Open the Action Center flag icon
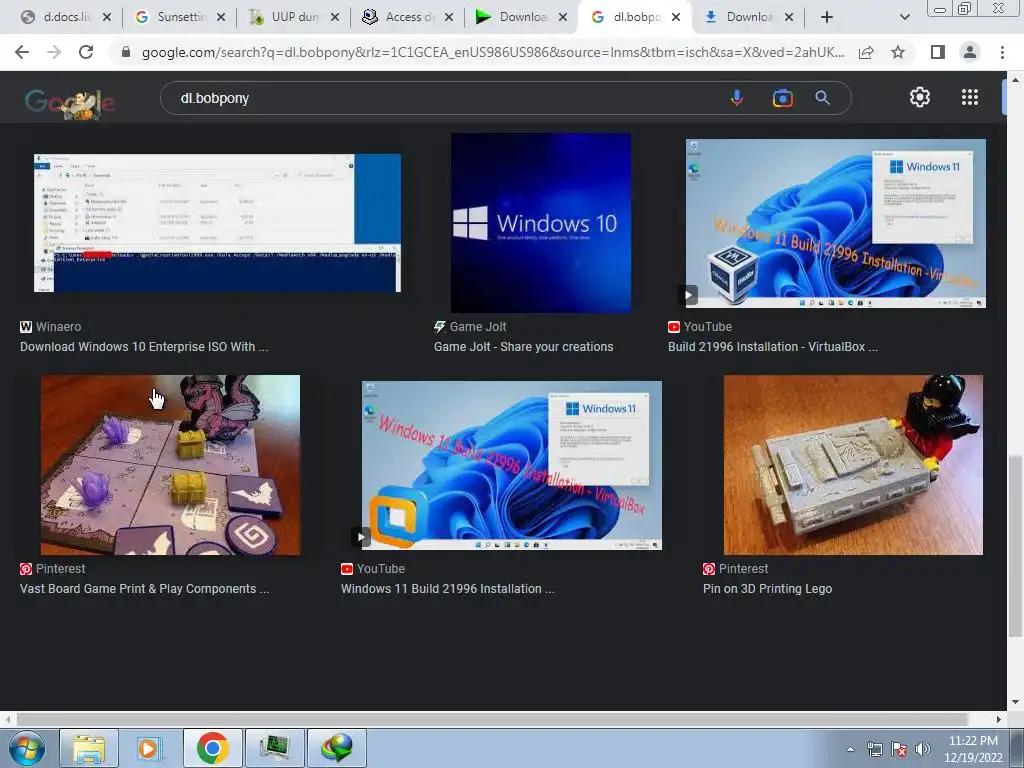1024x768 pixels. coord(899,749)
